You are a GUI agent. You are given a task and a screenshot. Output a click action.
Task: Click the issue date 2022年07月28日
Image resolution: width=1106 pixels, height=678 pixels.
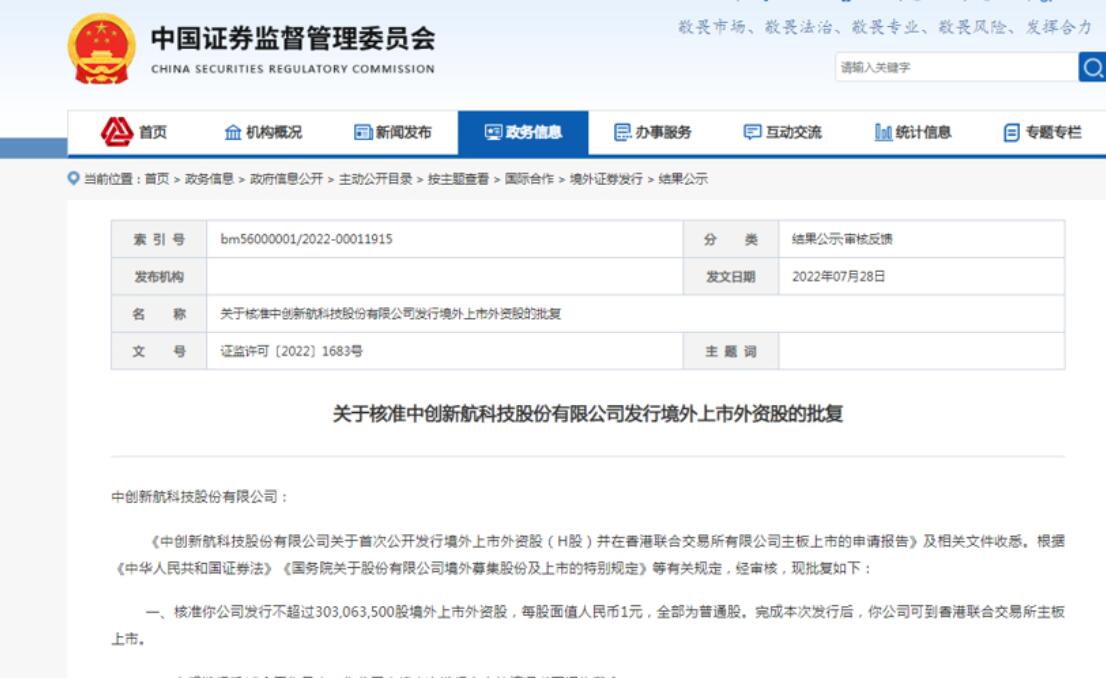coord(839,277)
